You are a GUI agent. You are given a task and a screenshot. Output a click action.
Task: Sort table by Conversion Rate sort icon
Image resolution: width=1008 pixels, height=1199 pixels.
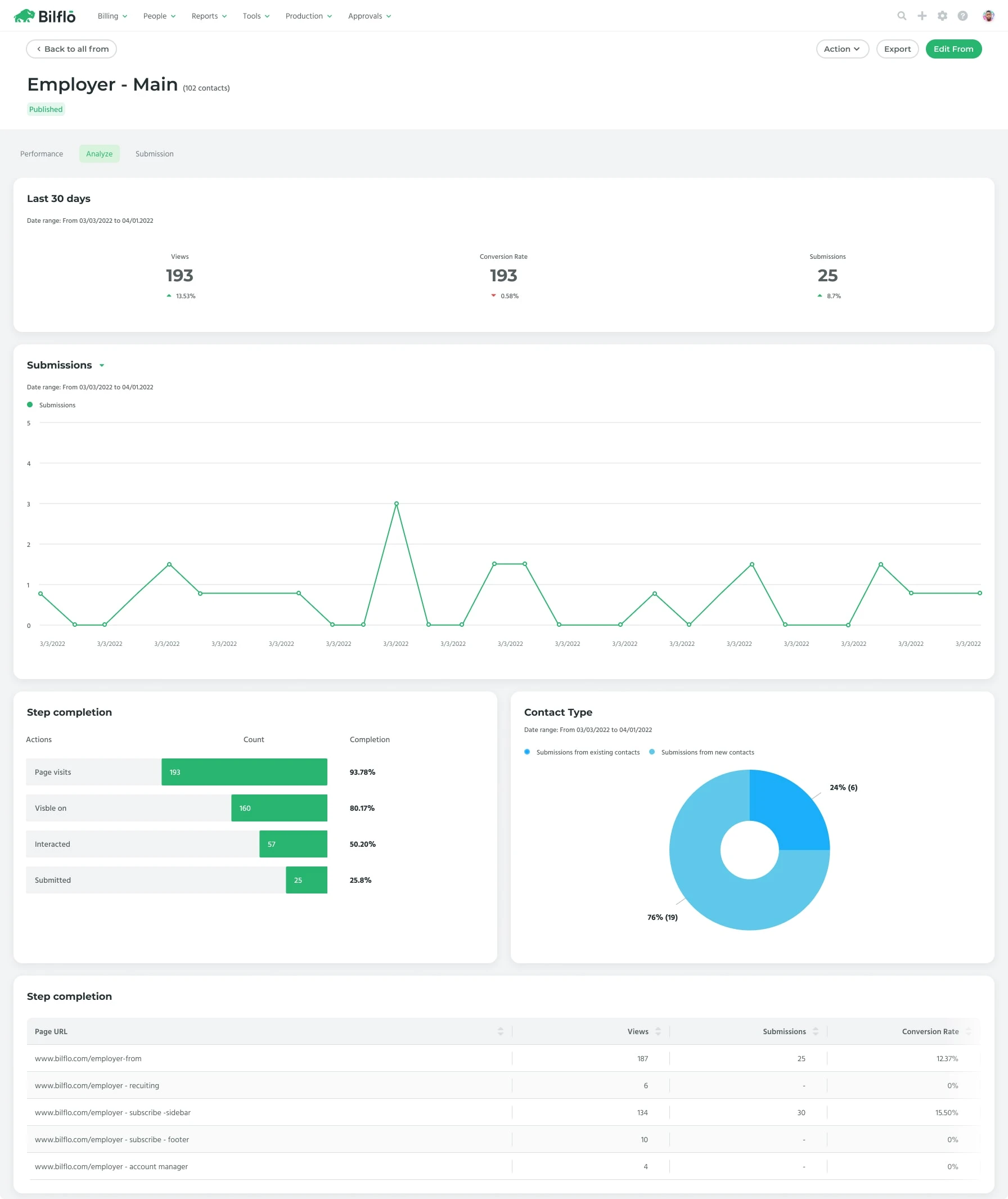click(968, 1031)
